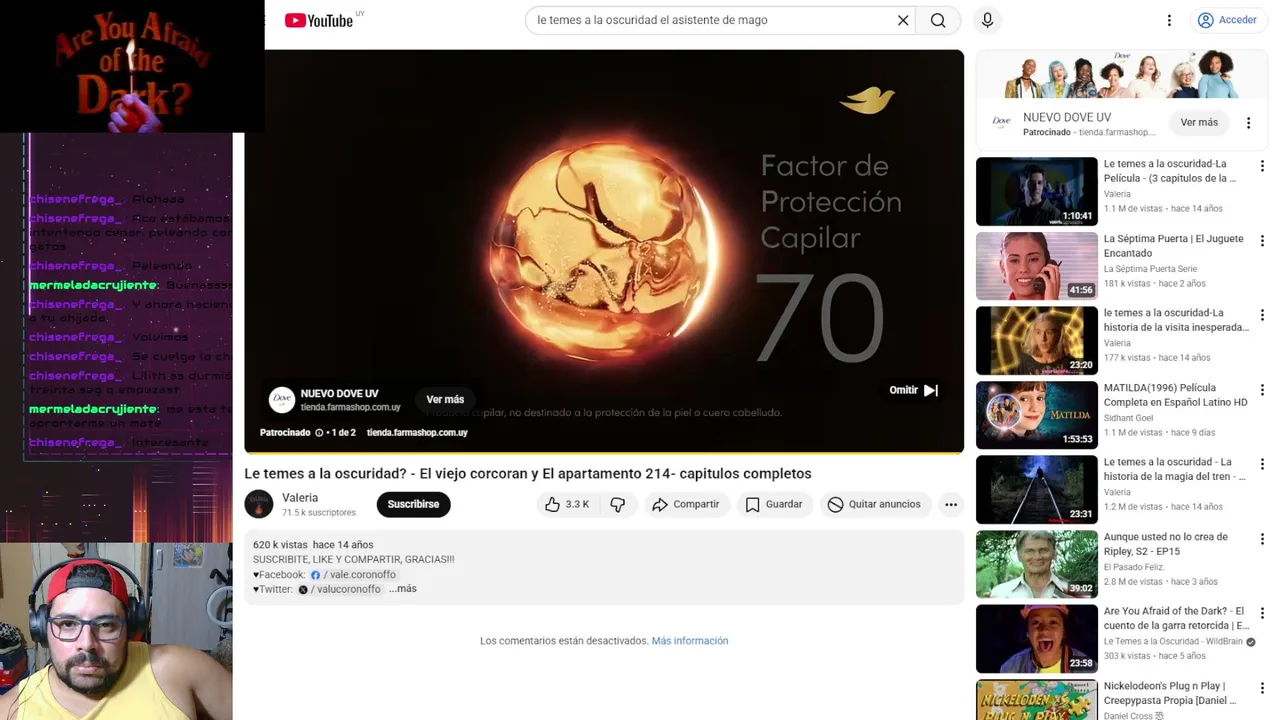Expand description with ...más
Screen dimensions: 1280x720
pyautogui.click(x=403, y=589)
